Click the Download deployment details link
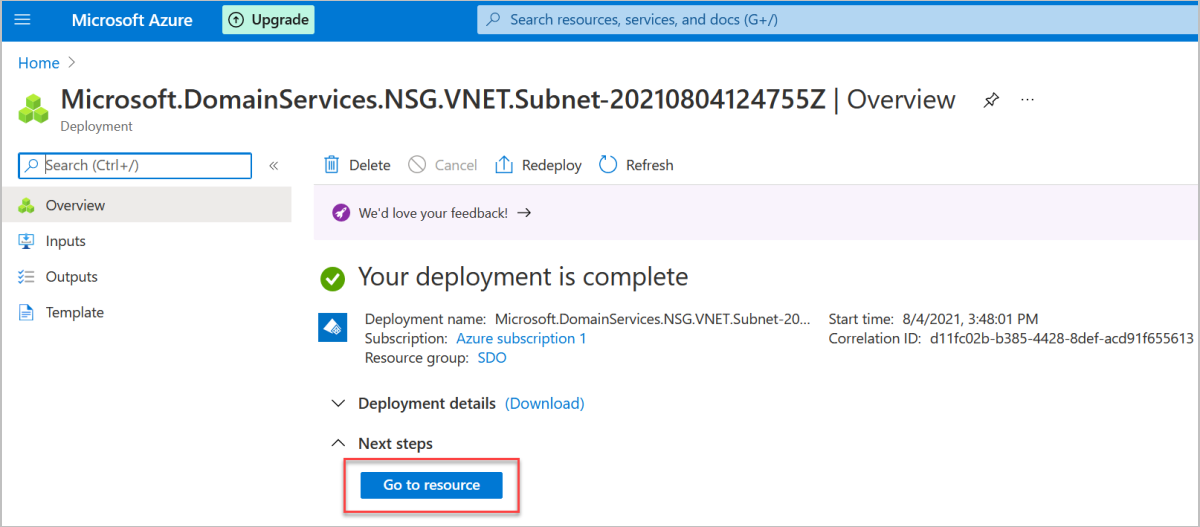Screen dimensions: 1200x527 coord(544,404)
